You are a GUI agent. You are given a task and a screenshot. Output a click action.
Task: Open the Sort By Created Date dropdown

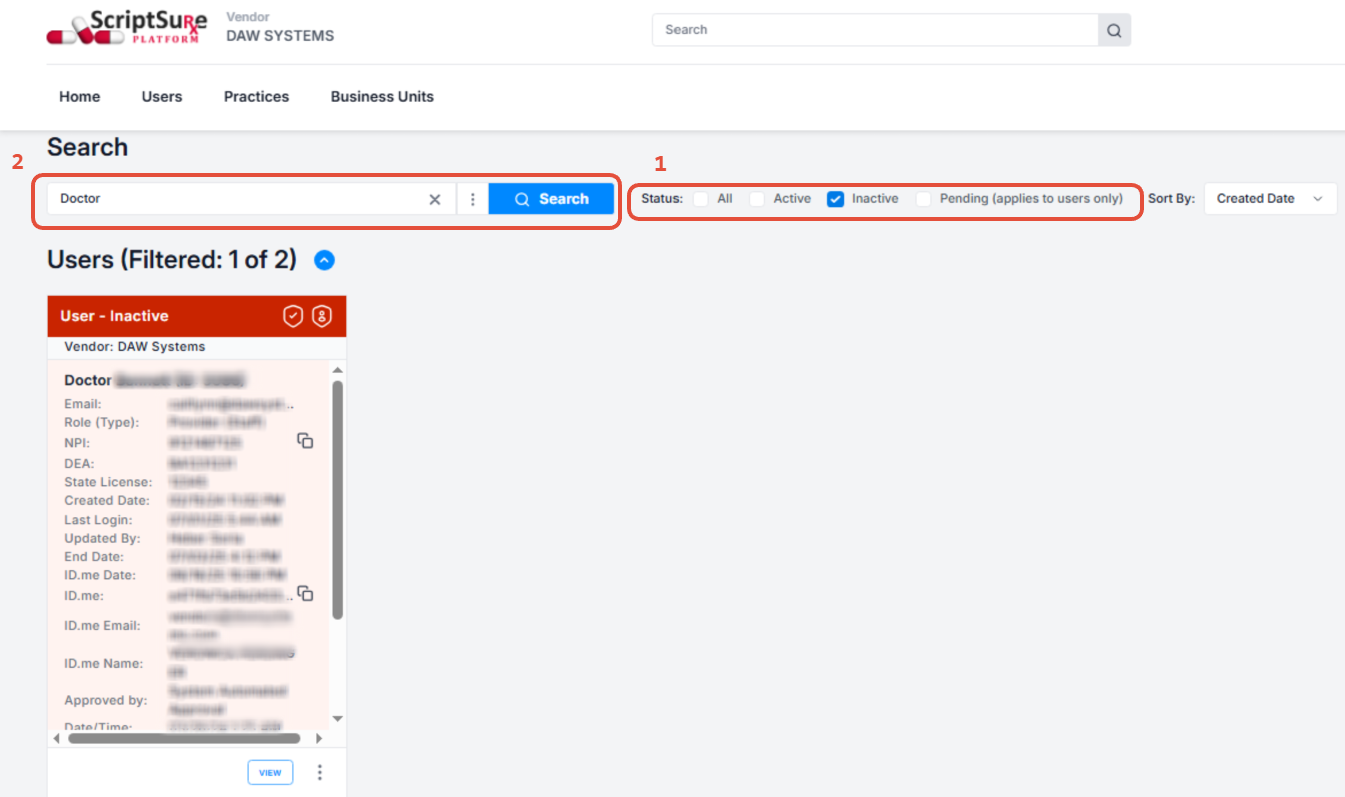(1270, 199)
